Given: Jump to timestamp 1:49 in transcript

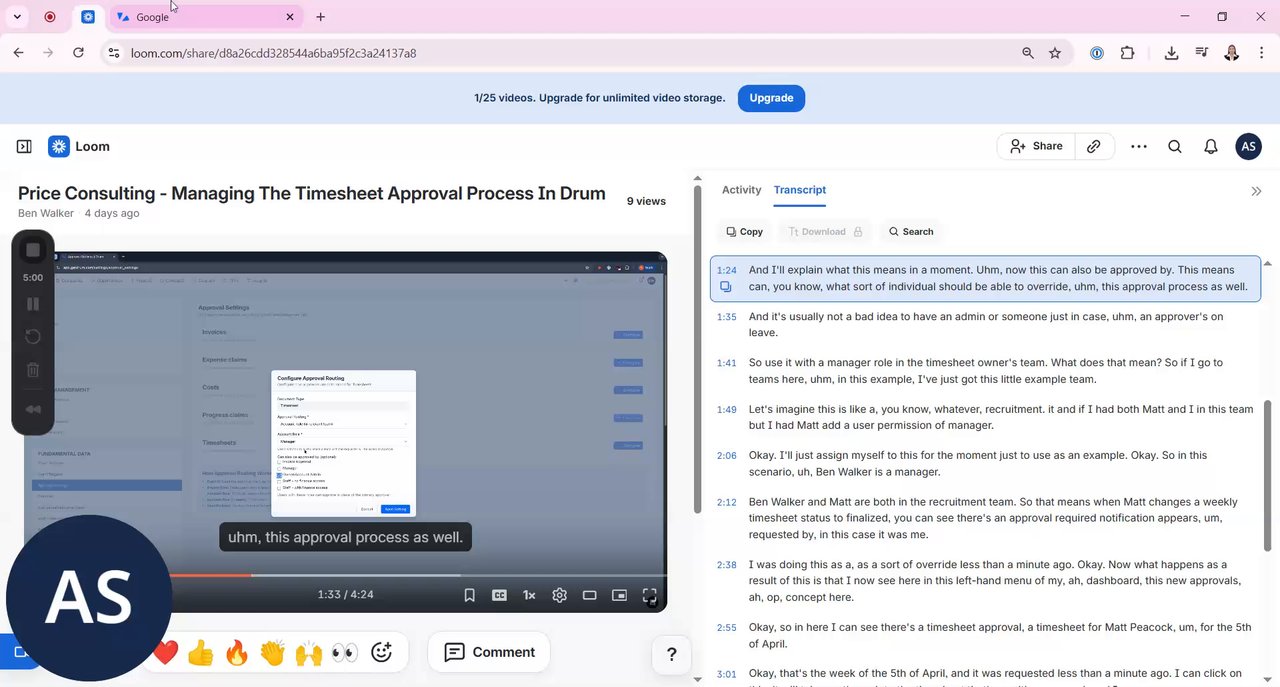Looking at the screenshot, I should click(726, 410).
